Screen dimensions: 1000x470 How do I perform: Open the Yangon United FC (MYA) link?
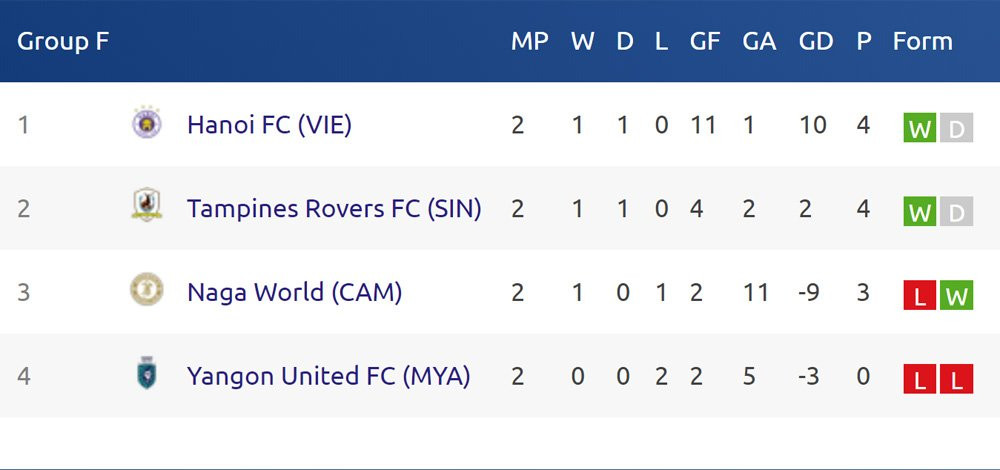(x=328, y=376)
